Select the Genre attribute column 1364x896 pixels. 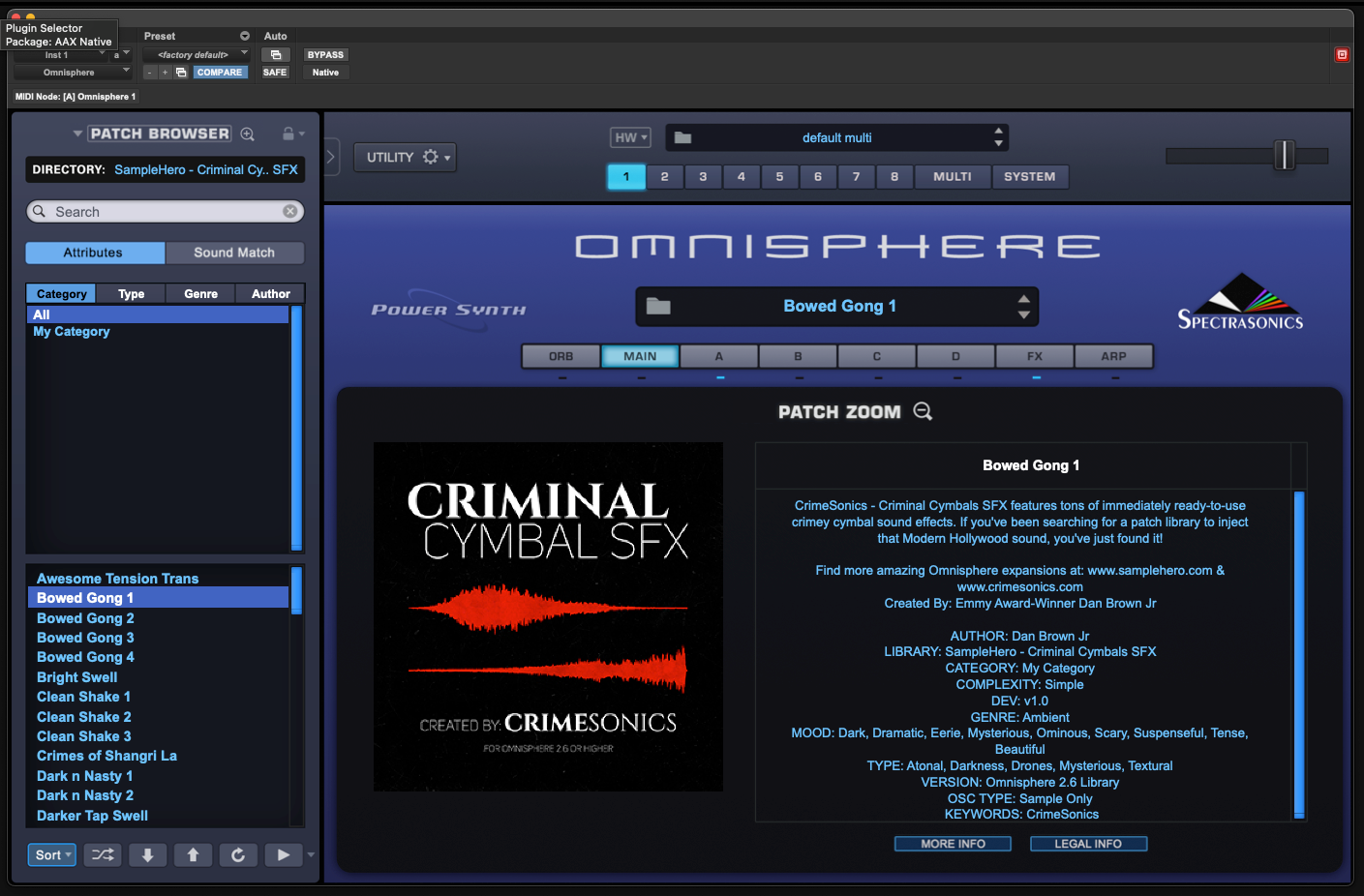tap(201, 293)
